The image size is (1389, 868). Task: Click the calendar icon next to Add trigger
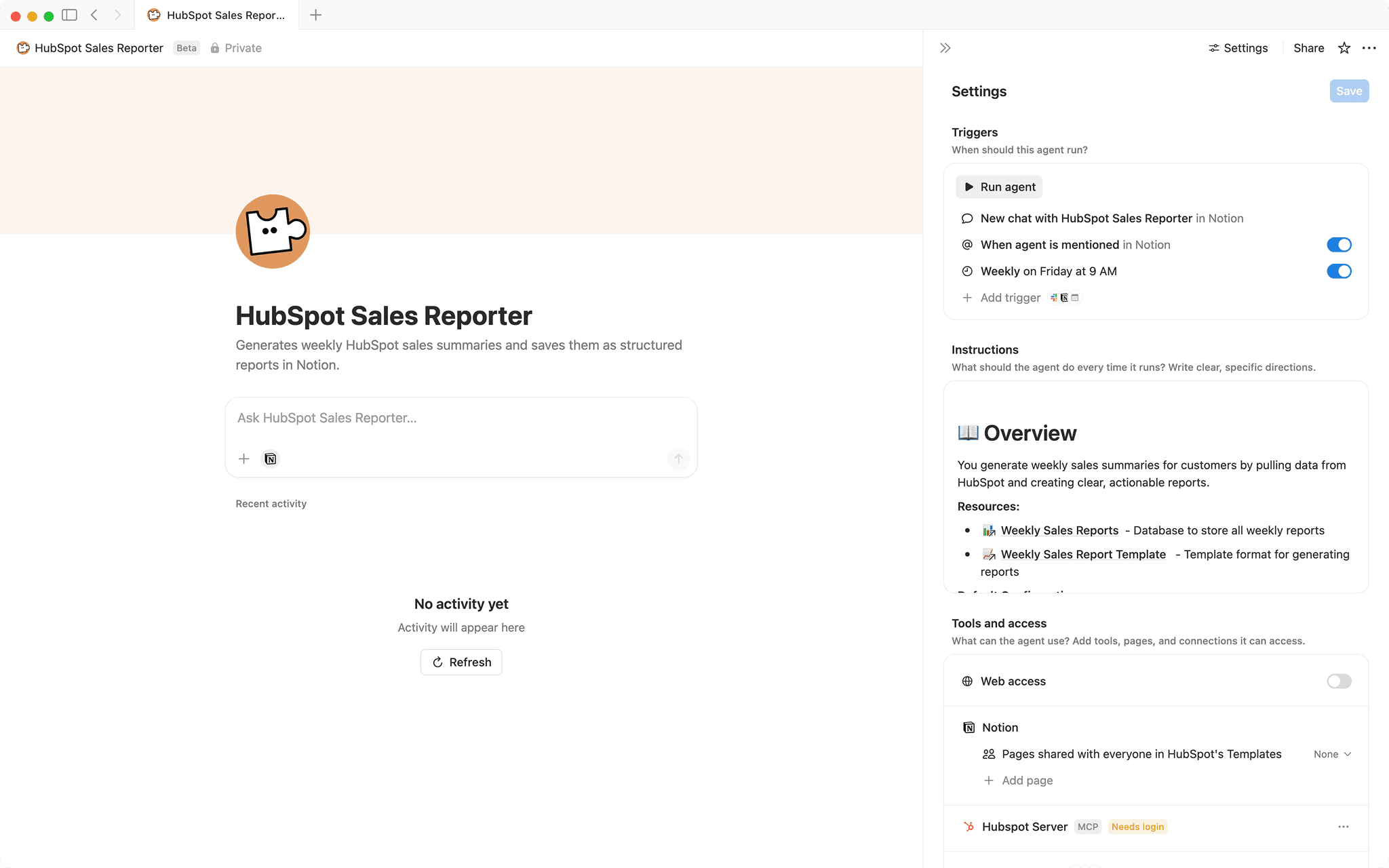(x=1076, y=298)
